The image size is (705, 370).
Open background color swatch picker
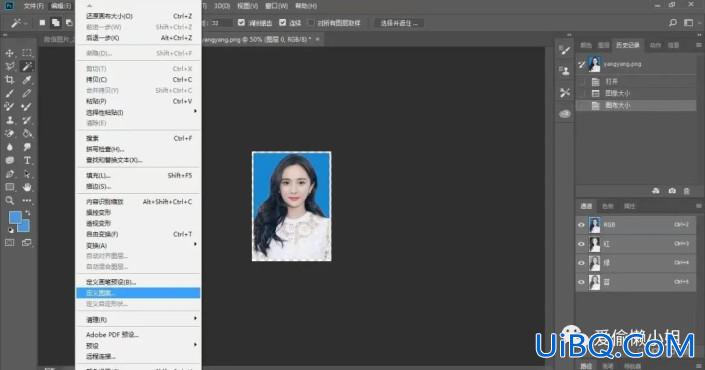pos(25,227)
